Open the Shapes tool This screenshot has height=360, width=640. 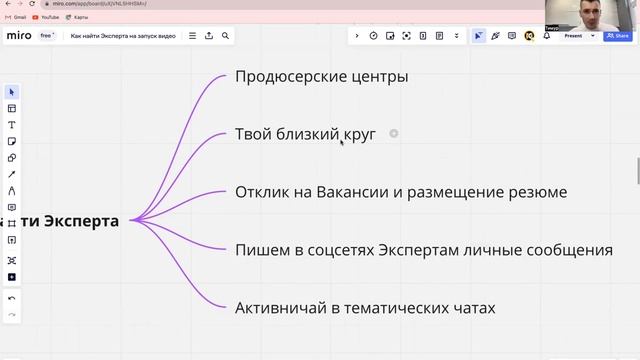tap(11, 158)
